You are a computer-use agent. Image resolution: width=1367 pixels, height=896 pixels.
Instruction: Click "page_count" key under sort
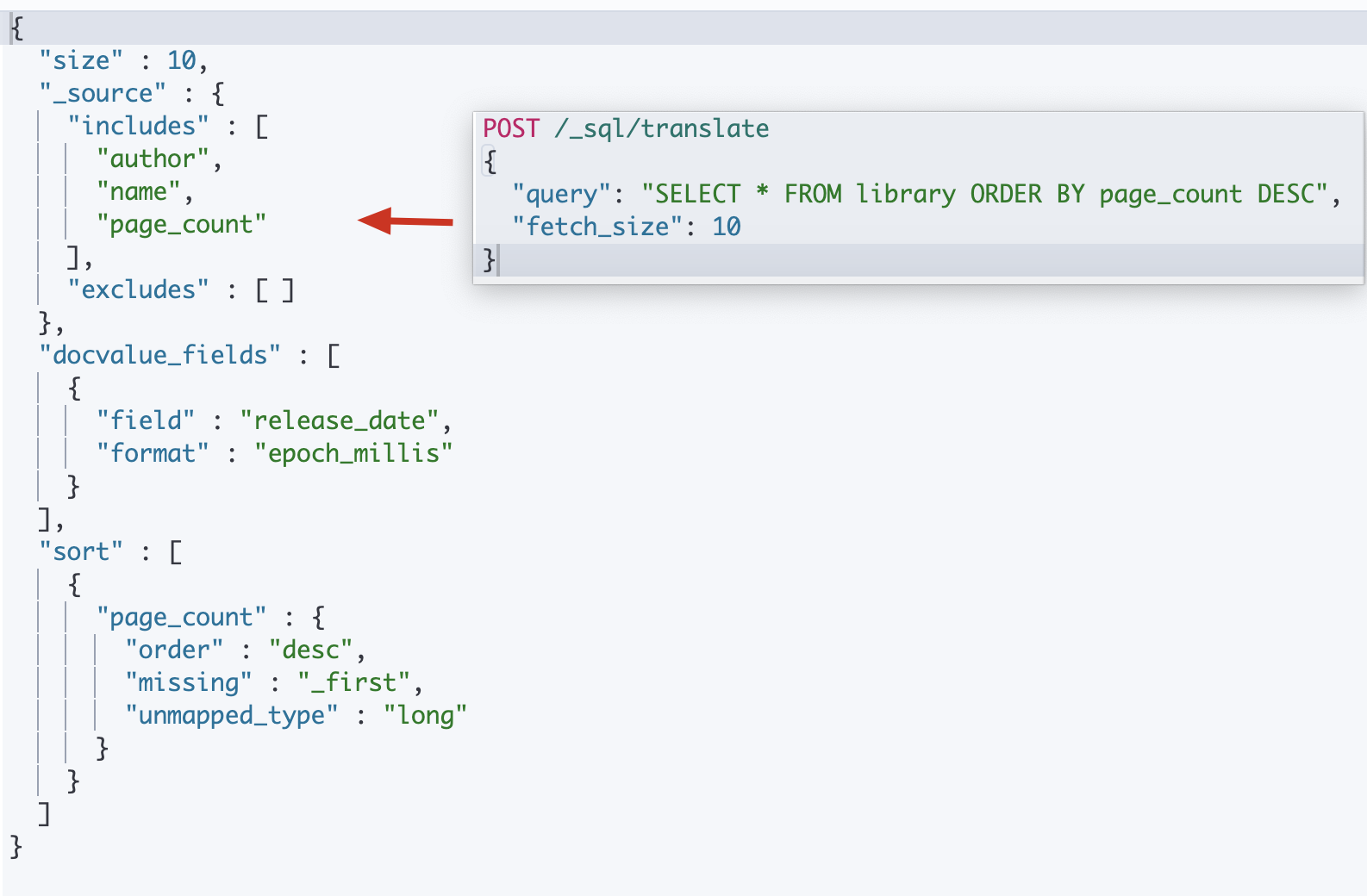pyautogui.click(x=181, y=617)
